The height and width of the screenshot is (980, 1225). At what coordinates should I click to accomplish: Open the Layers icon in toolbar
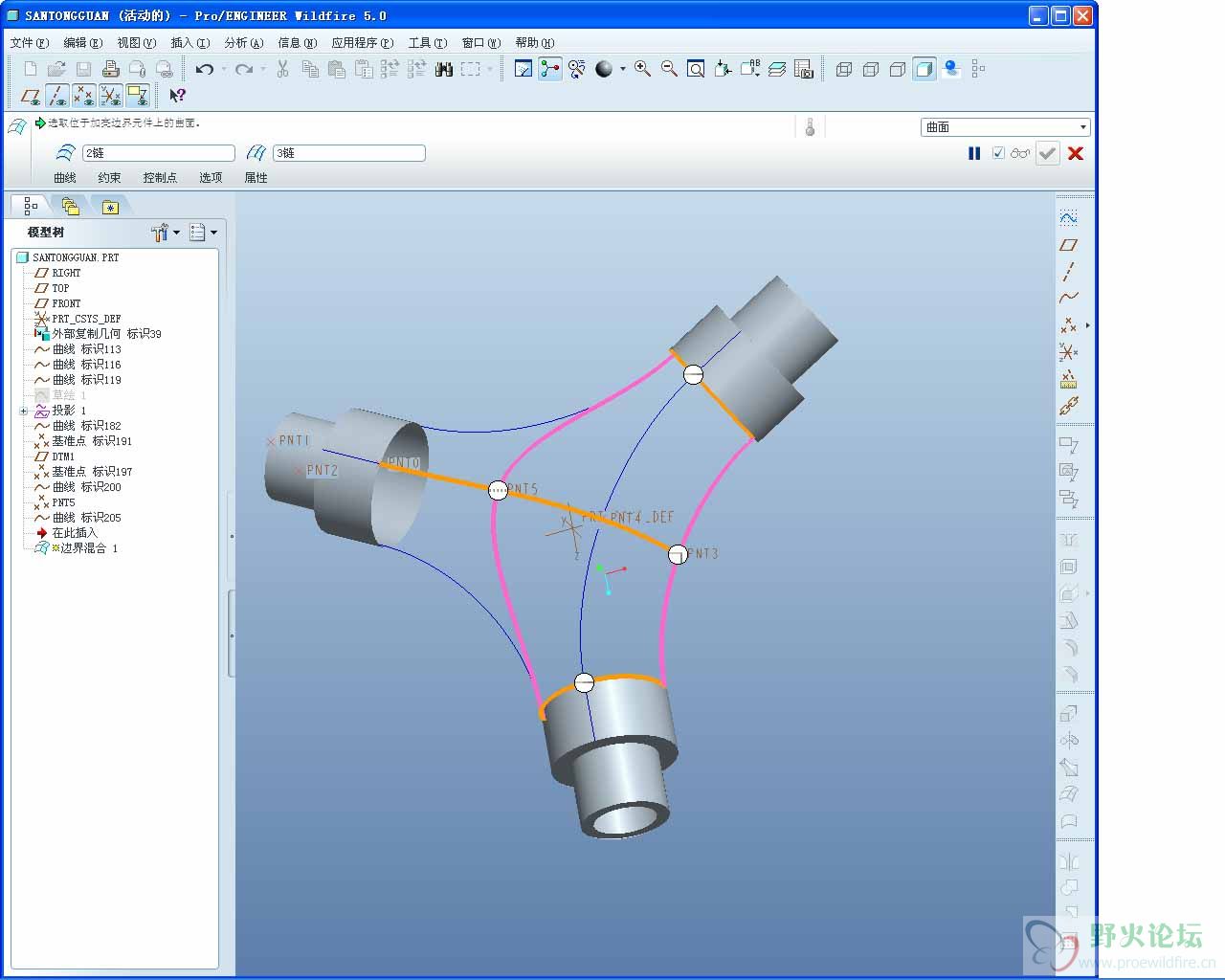point(776,69)
